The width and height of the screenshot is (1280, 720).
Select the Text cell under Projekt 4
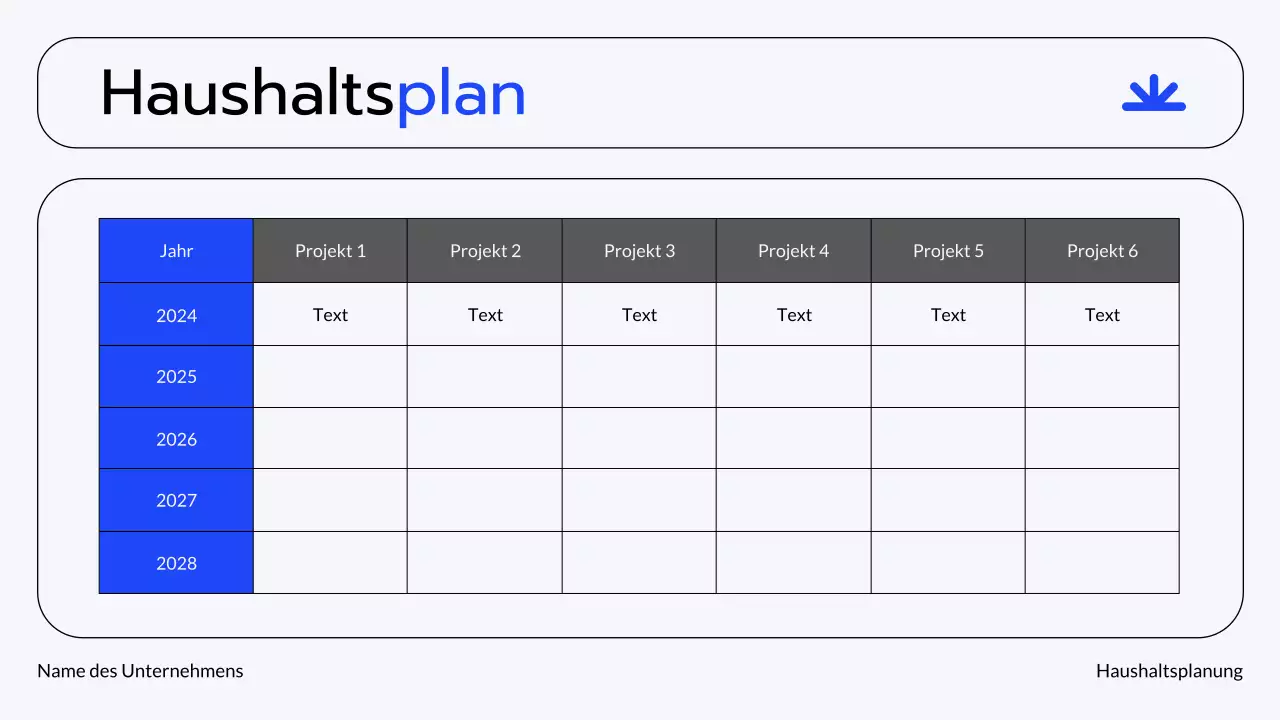794,315
